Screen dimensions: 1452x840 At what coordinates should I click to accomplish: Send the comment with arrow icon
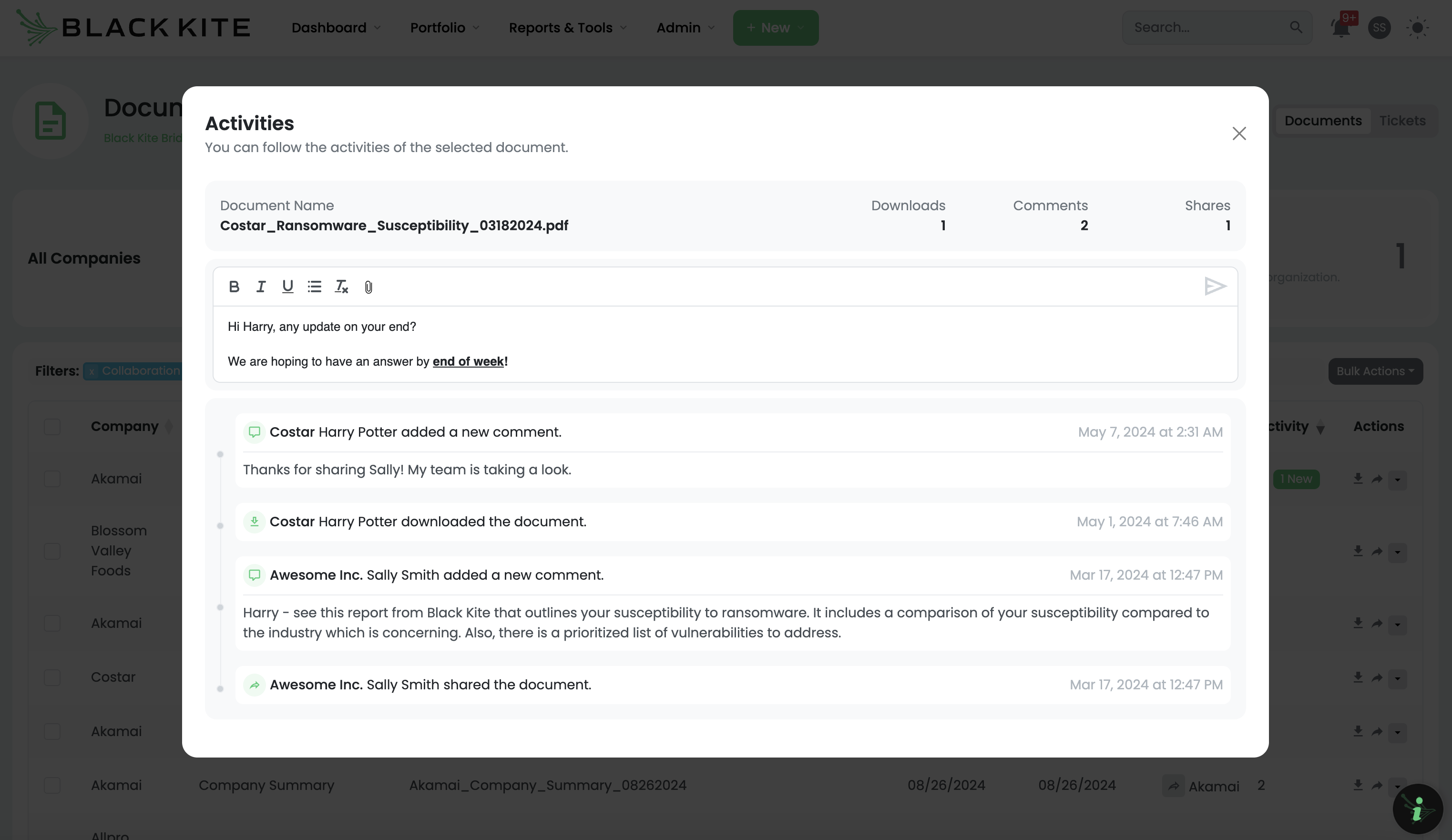coord(1215,287)
